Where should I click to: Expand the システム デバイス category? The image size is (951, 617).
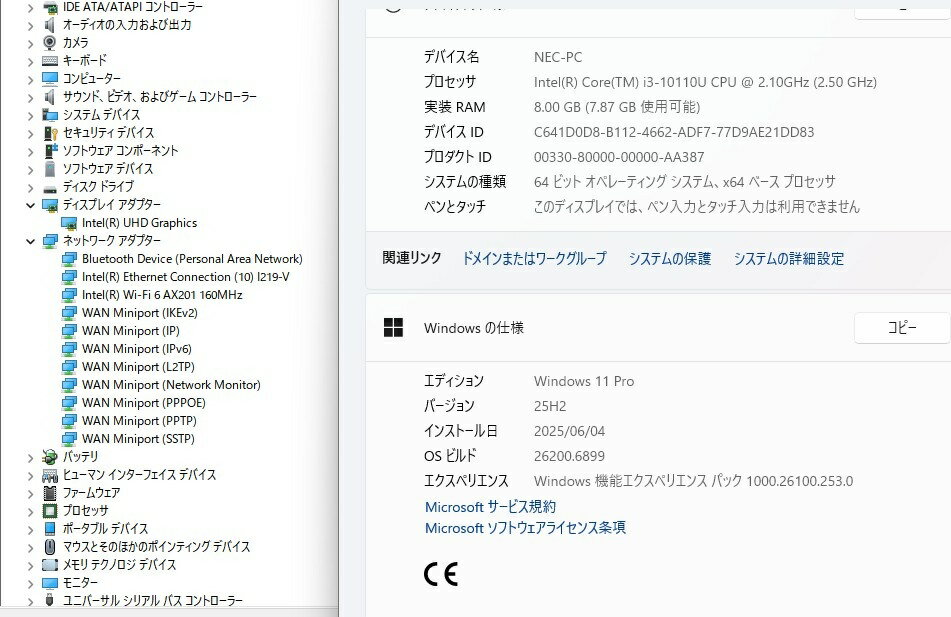click(29, 115)
